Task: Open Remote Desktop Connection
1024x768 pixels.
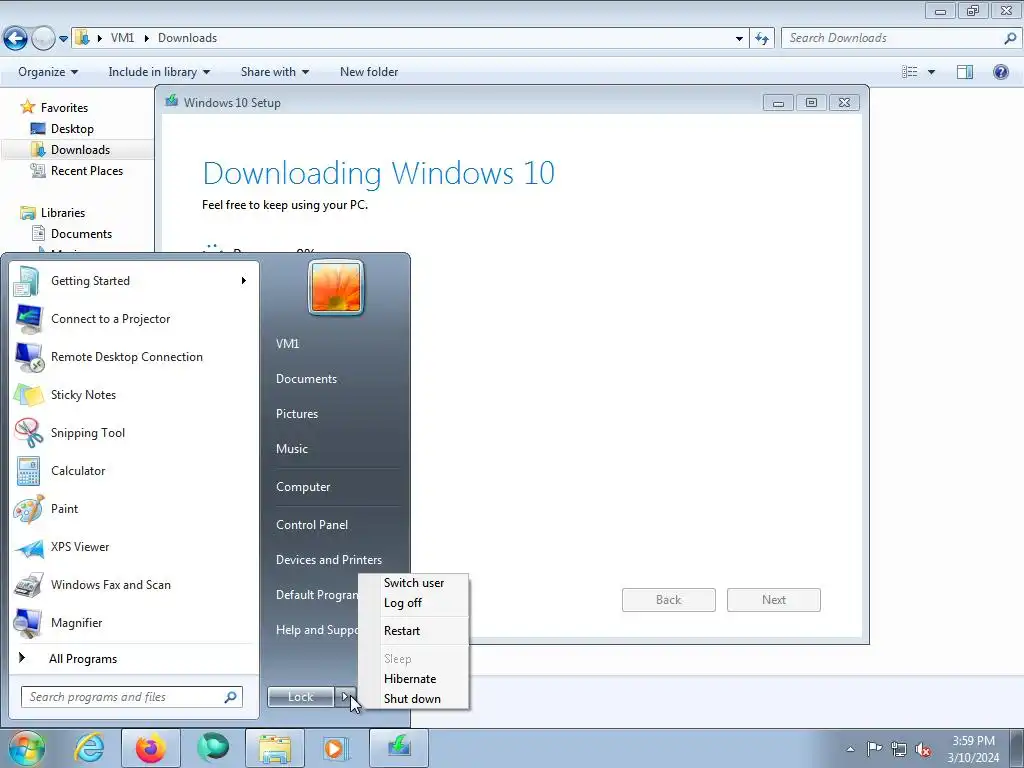Action: click(x=133, y=357)
